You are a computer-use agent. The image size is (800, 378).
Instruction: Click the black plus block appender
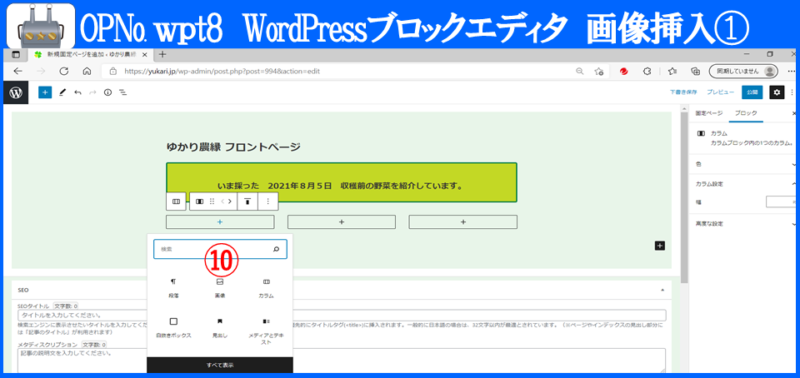tap(660, 246)
